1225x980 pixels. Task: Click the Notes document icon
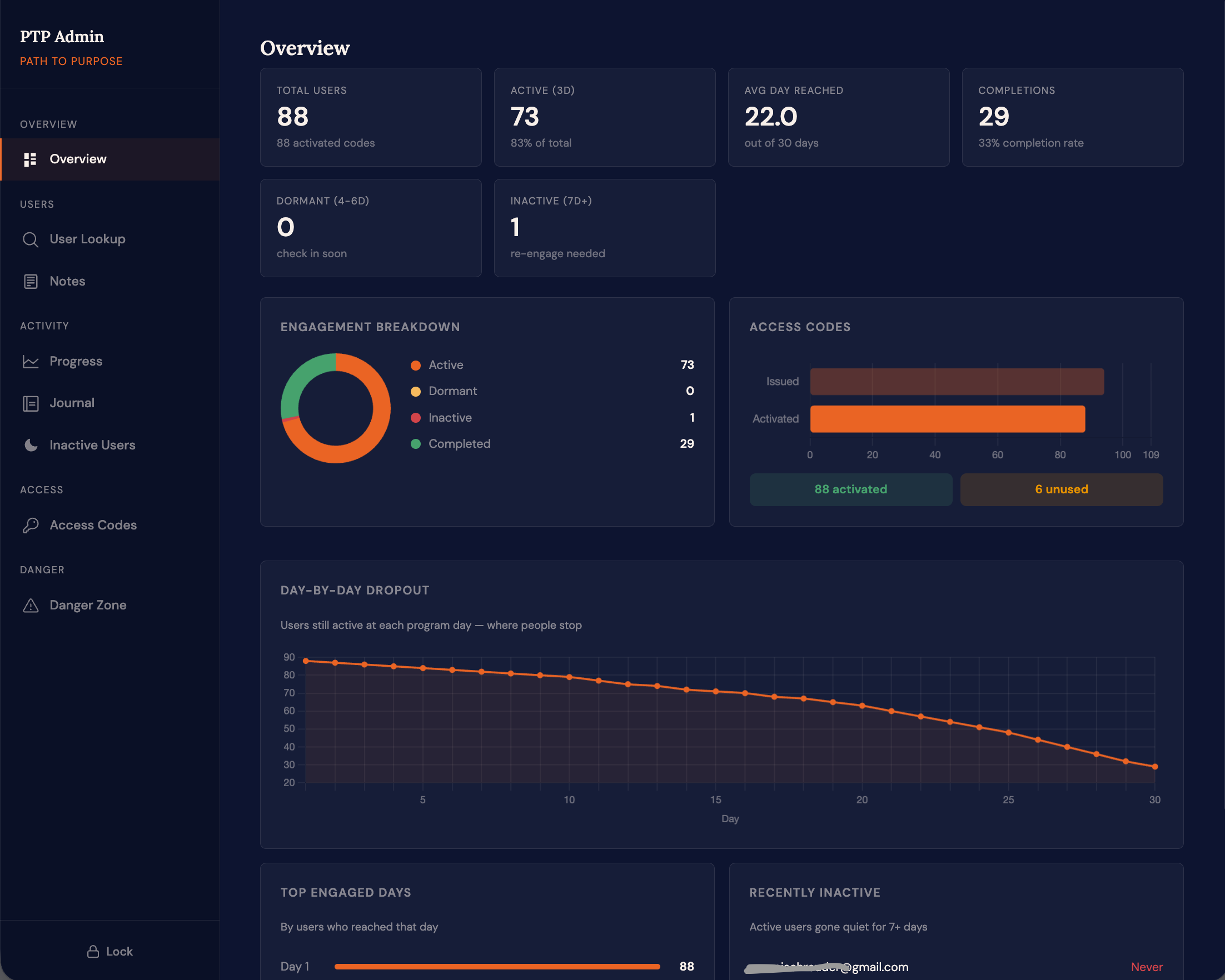[x=30, y=282]
